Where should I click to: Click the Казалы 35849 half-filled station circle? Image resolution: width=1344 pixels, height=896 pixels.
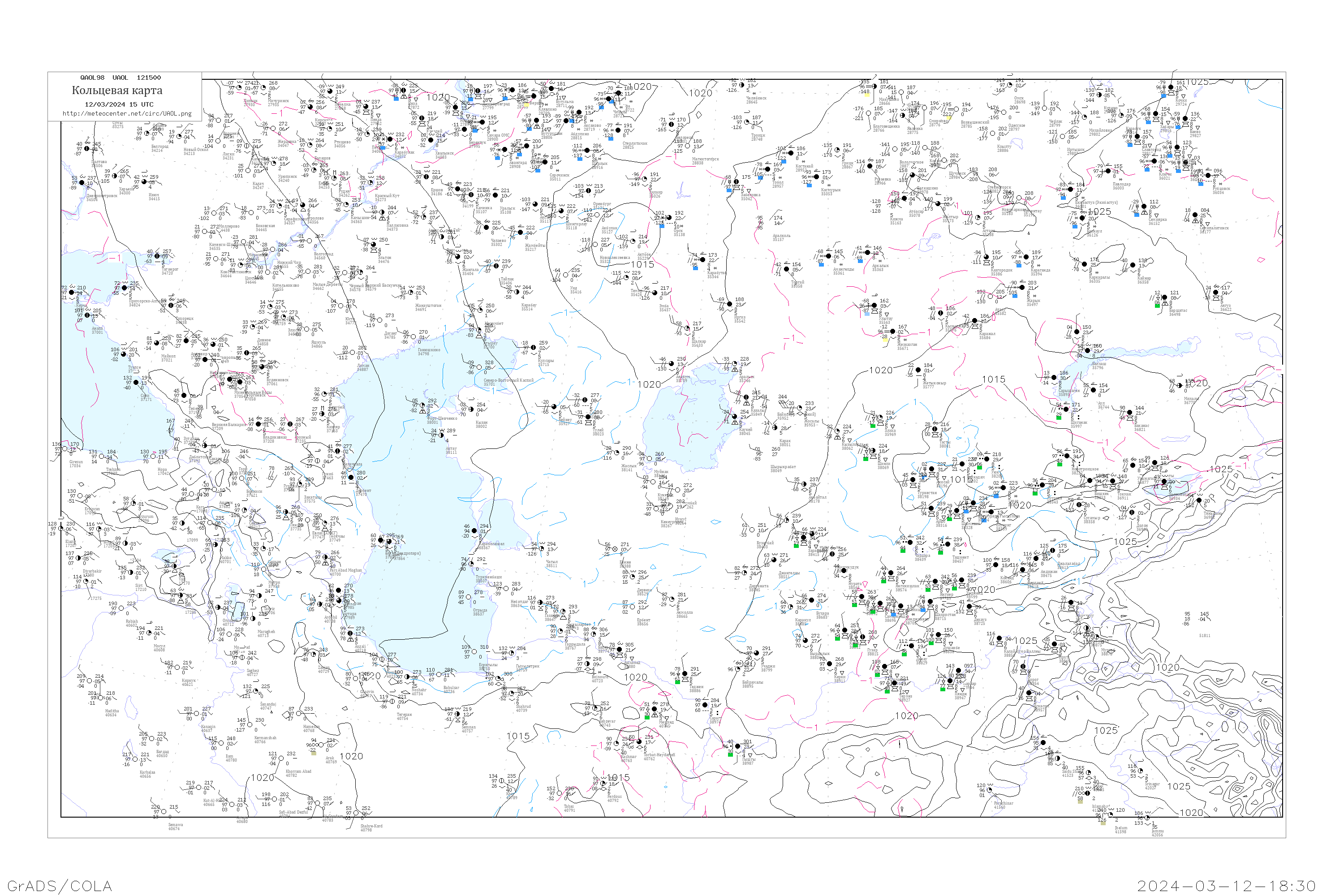(746, 398)
